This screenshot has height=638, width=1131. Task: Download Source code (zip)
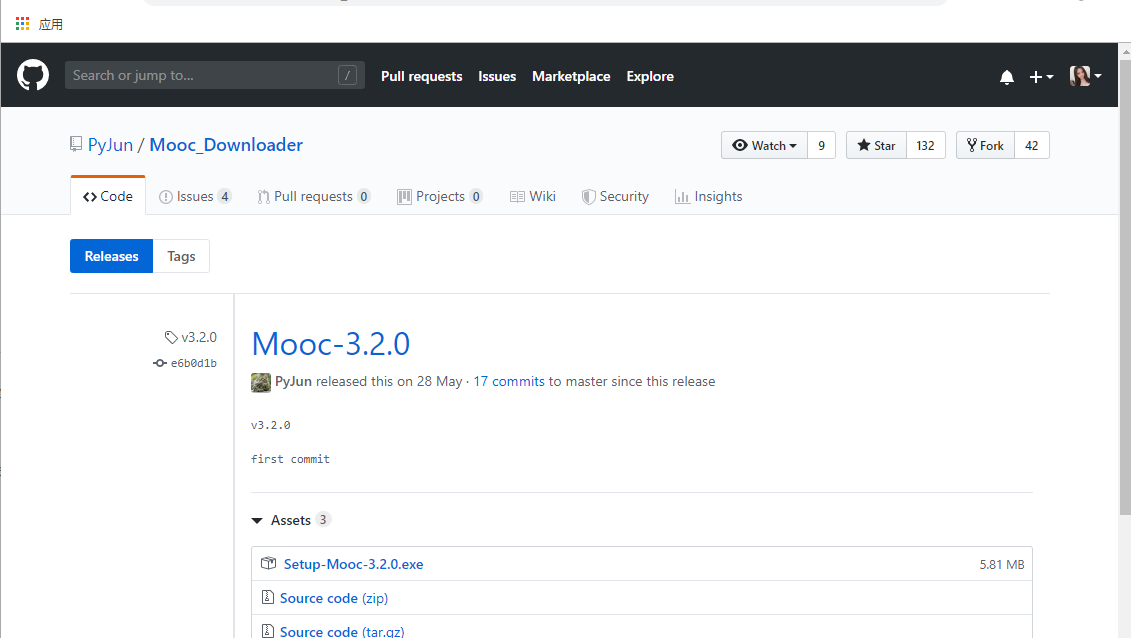click(x=334, y=598)
